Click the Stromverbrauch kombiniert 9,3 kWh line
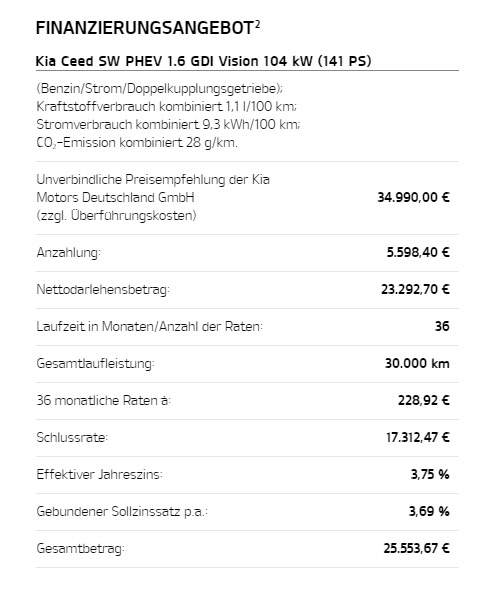494x599 pixels. pyautogui.click(x=168, y=125)
